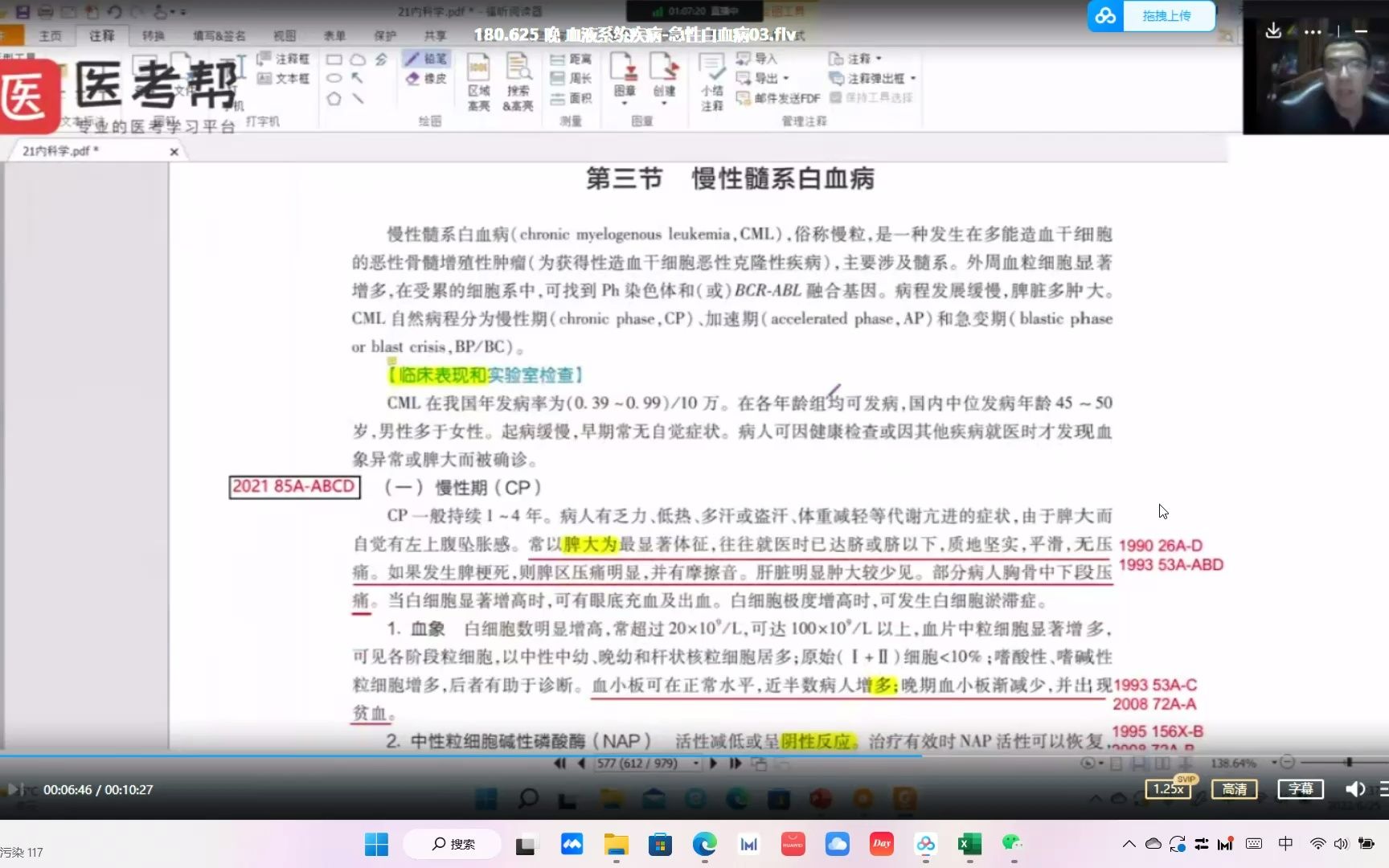
Task: Open Excel from the taskbar
Action: (x=969, y=844)
